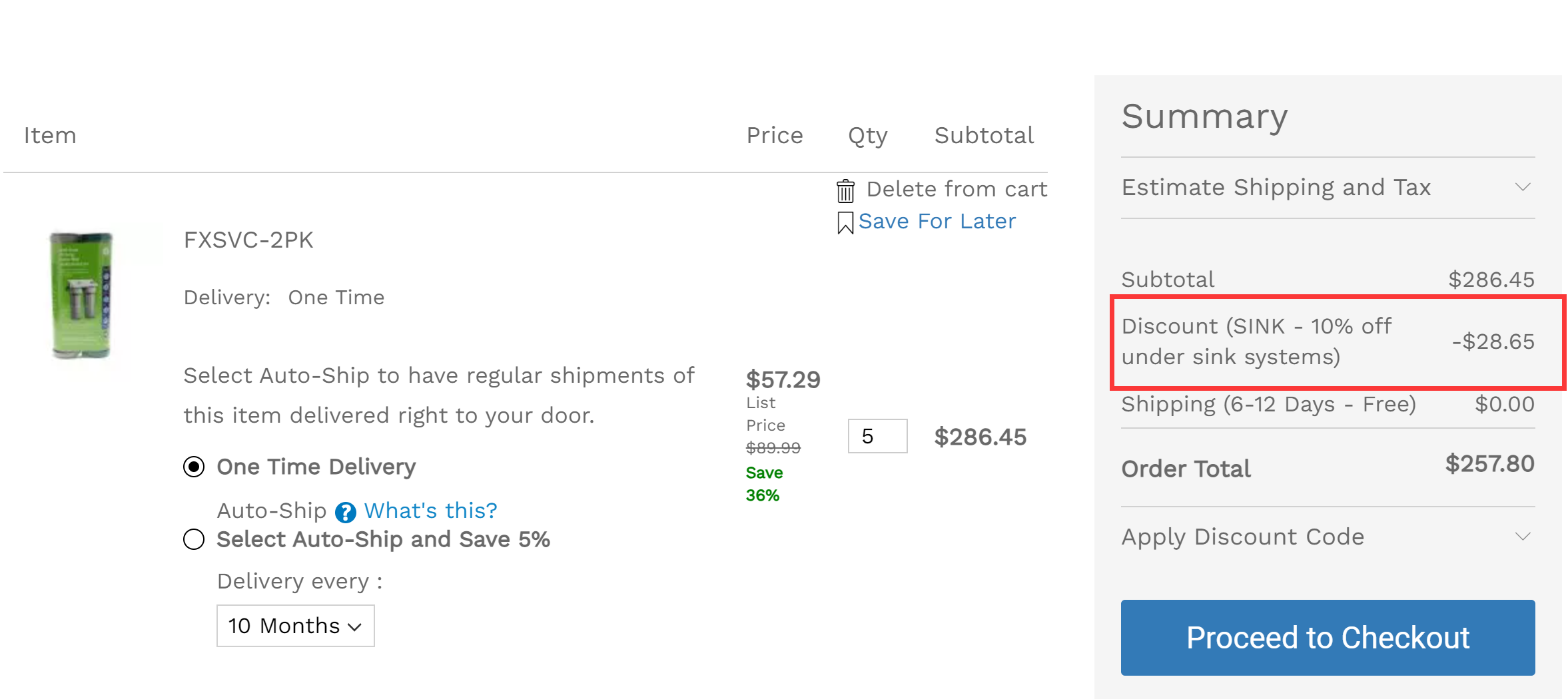Click the What's this link
Image resolution: width=1568 pixels, height=699 pixels.
pyautogui.click(x=430, y=511)
